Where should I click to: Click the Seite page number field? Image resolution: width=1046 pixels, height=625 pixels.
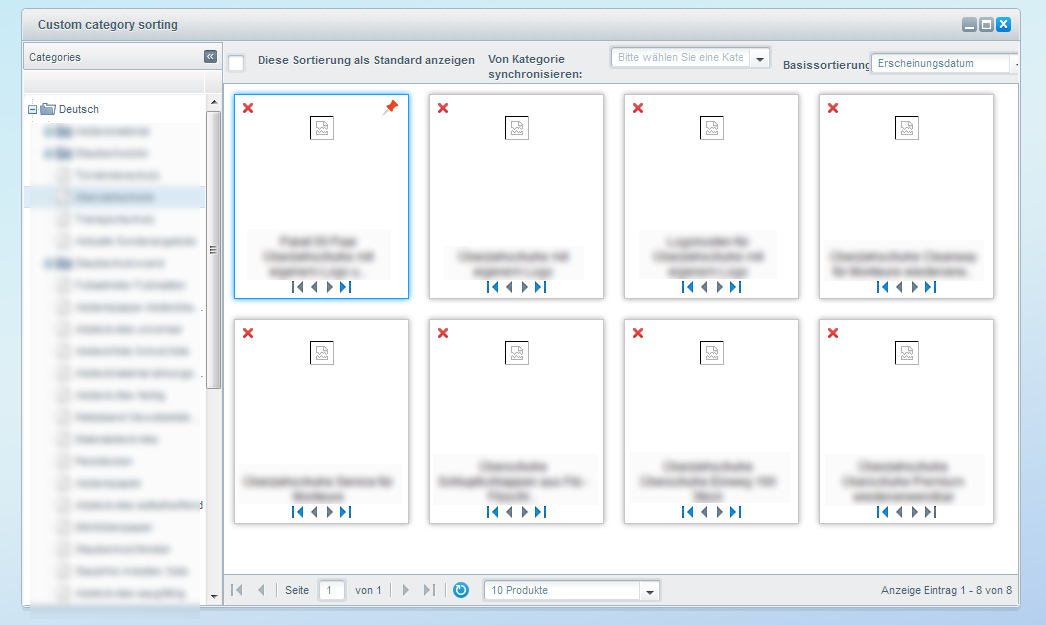(332, 590)
